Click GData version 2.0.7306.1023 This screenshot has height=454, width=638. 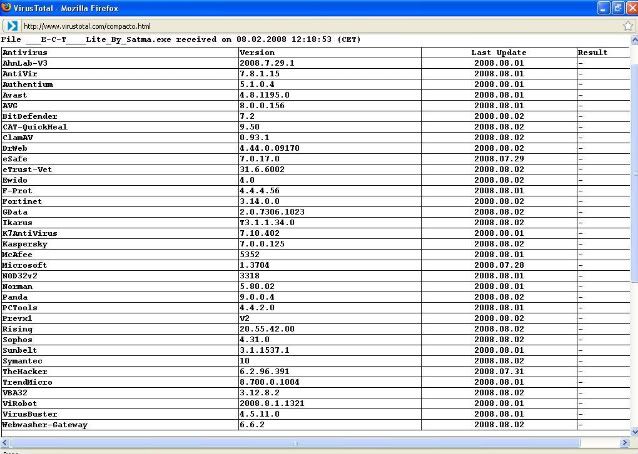pos(272,212)
